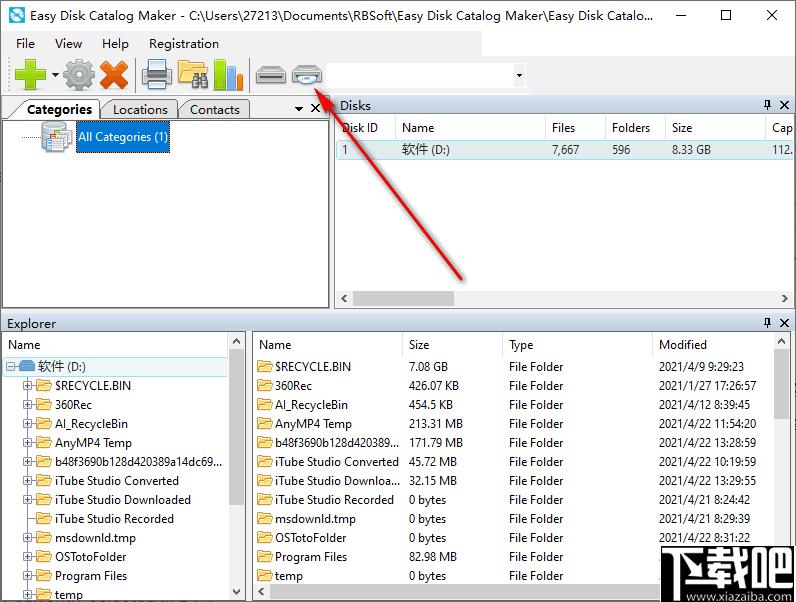
Task: Select OSTotoFolder row in file list
Action: pos(513,538)
